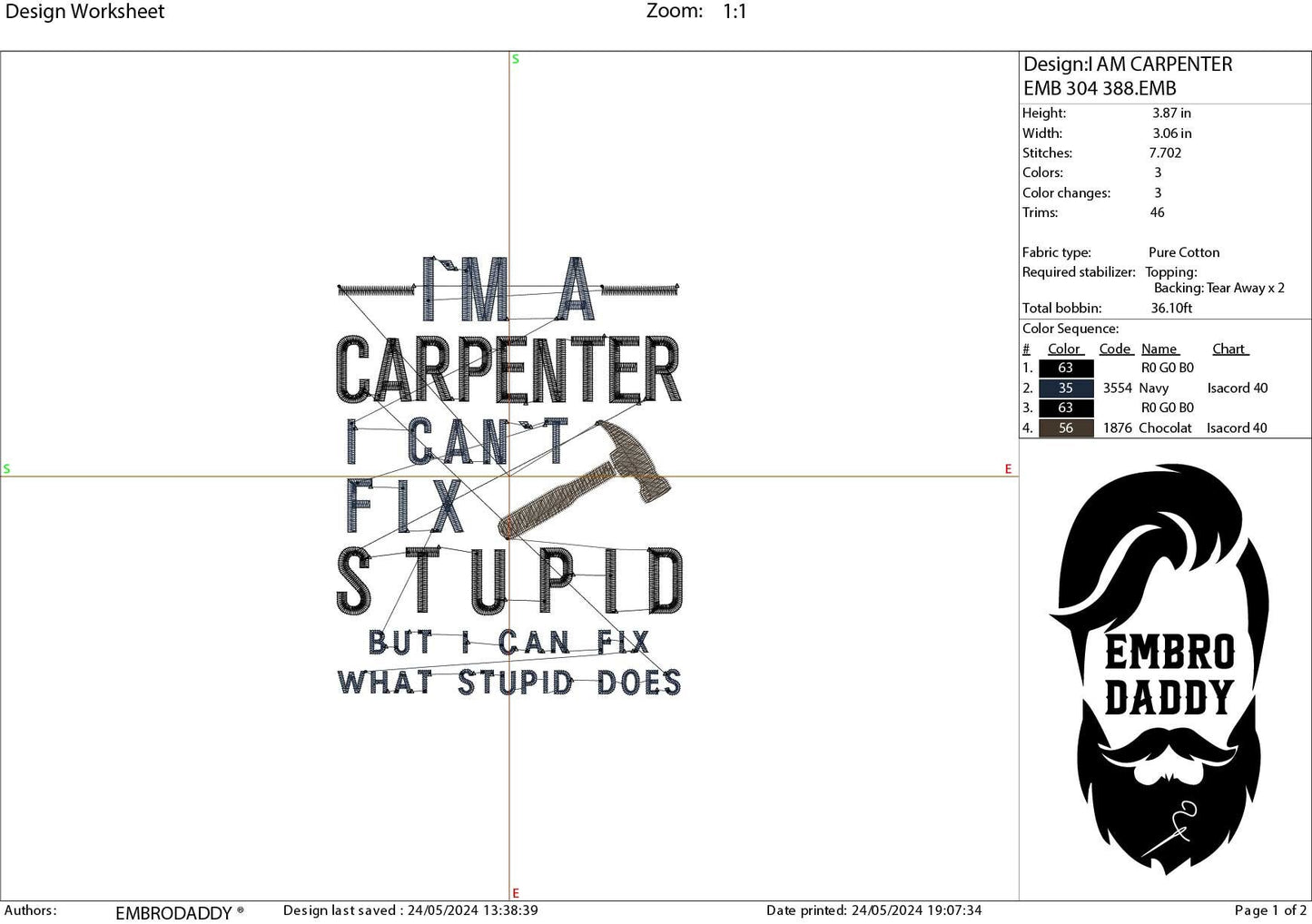Viewport: 1312px width, 924px height.
Task: Click the first black R0 G0 B0 swatch
Action: 1066,368
